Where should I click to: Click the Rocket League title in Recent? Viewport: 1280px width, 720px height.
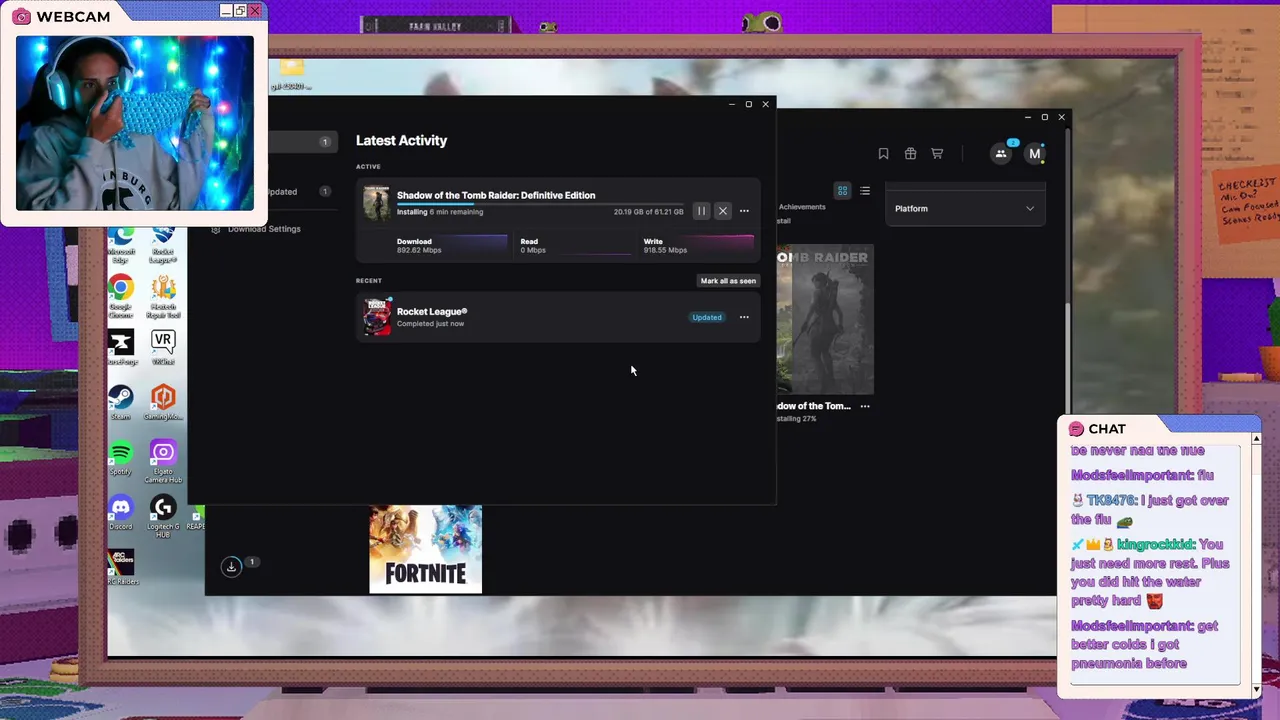click(432, 311)
